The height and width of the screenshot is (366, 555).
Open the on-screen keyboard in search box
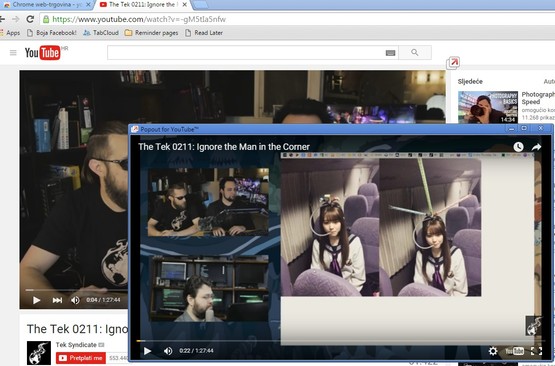(390, 53)
